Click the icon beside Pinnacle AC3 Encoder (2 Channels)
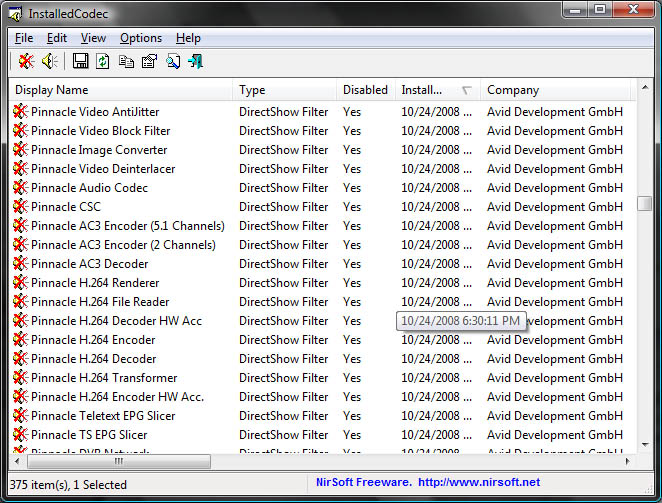This screenshot has height=503, width=662. [20, 245]
